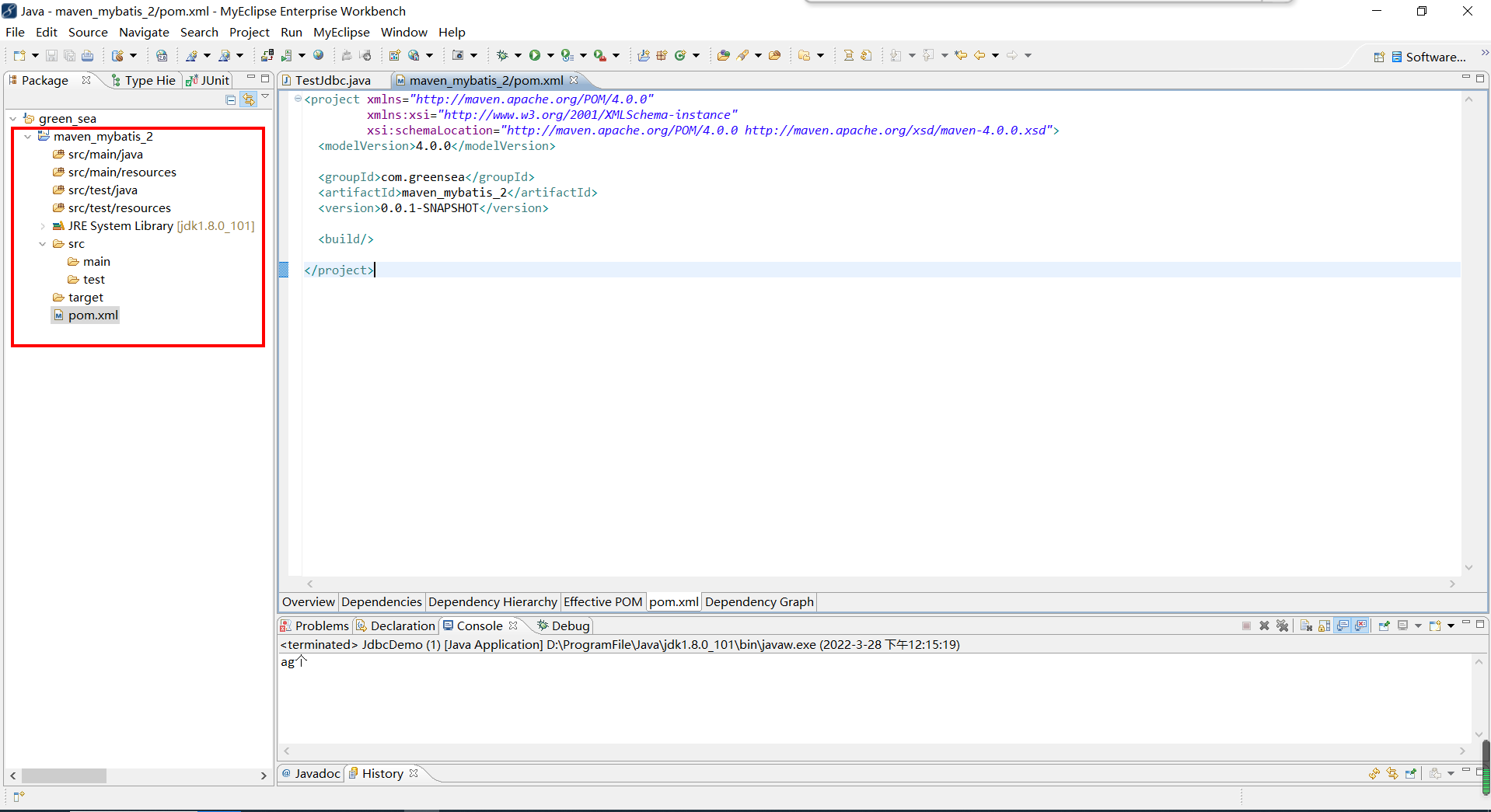This screenshot has height=812, width=1491.
Task: Collapse the src folder node
Action: tap(43, 244)
